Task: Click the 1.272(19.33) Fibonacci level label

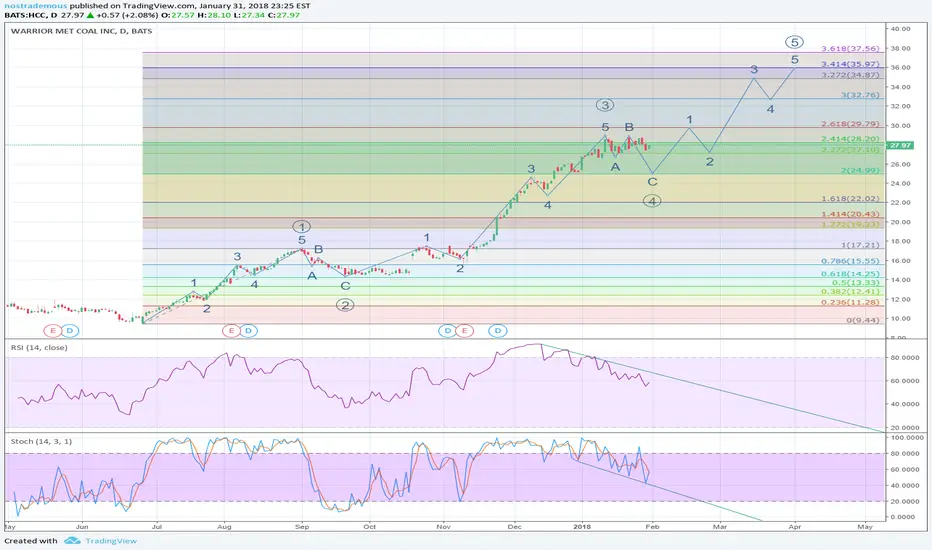Action: point(850,225)
